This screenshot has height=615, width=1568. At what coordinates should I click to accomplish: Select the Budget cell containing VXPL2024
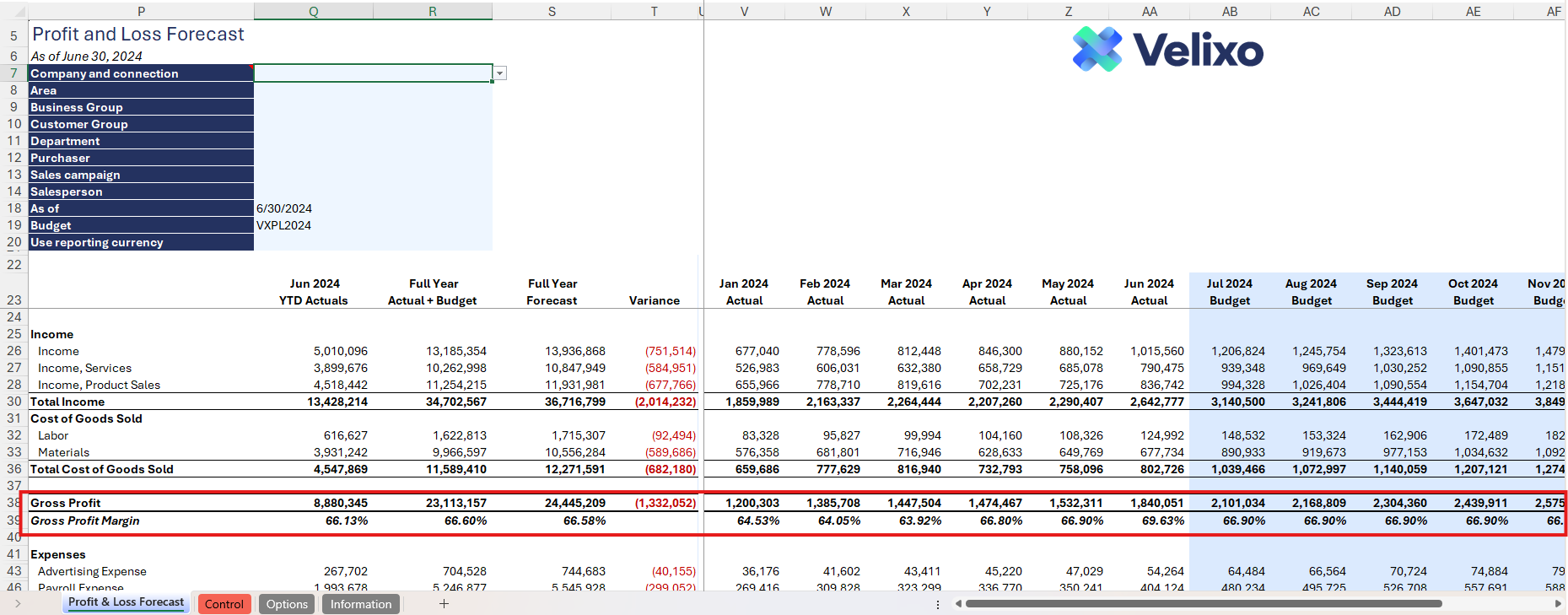coord(372,225)
